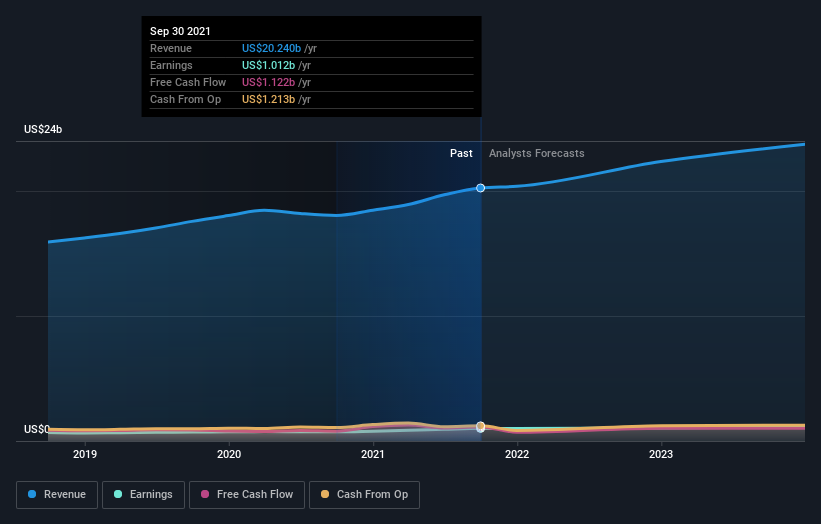
Task: Select the 2022 x-axis label
Action: click(x=517, y=454)
